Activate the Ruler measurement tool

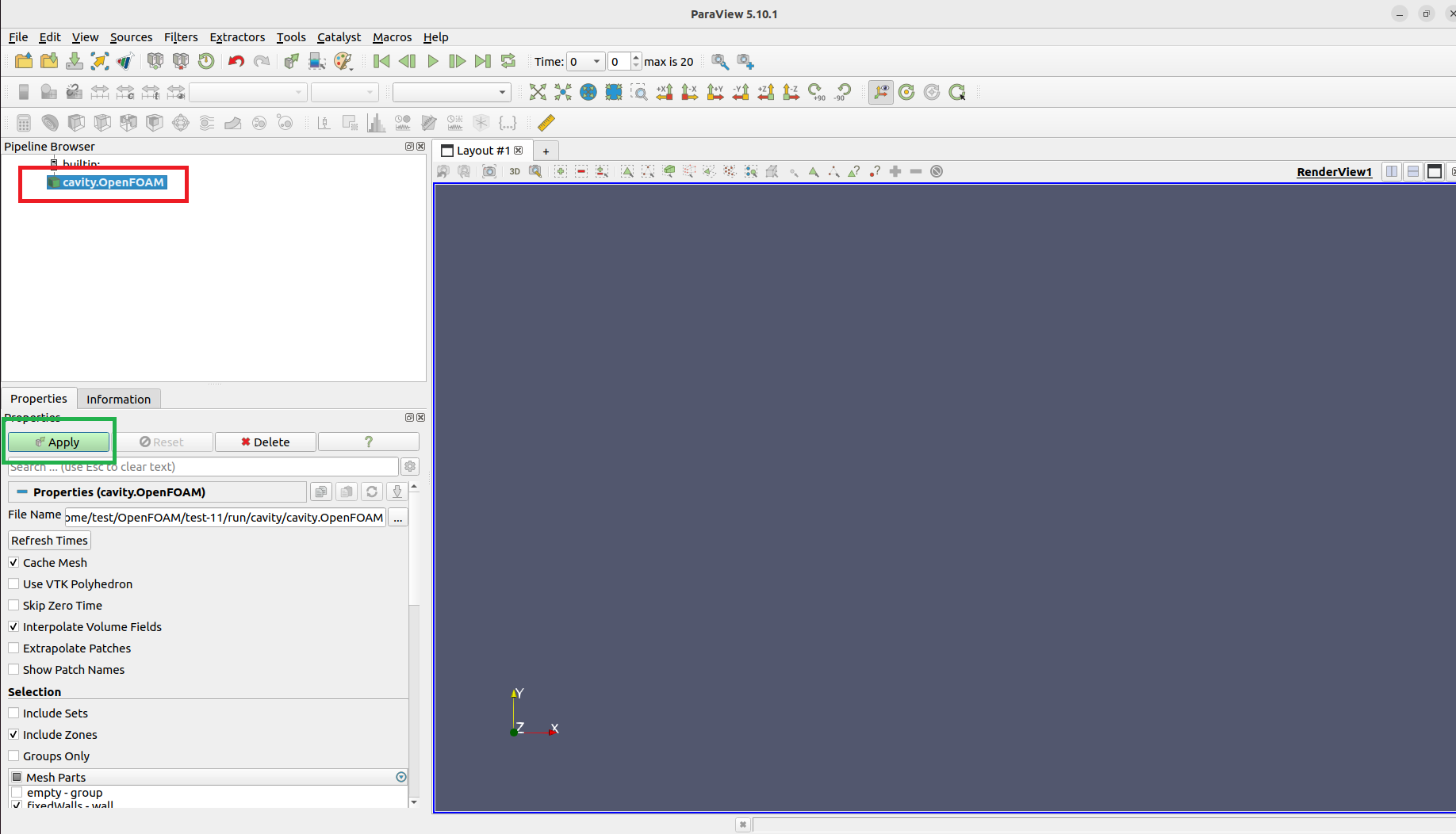pos(546,123)
